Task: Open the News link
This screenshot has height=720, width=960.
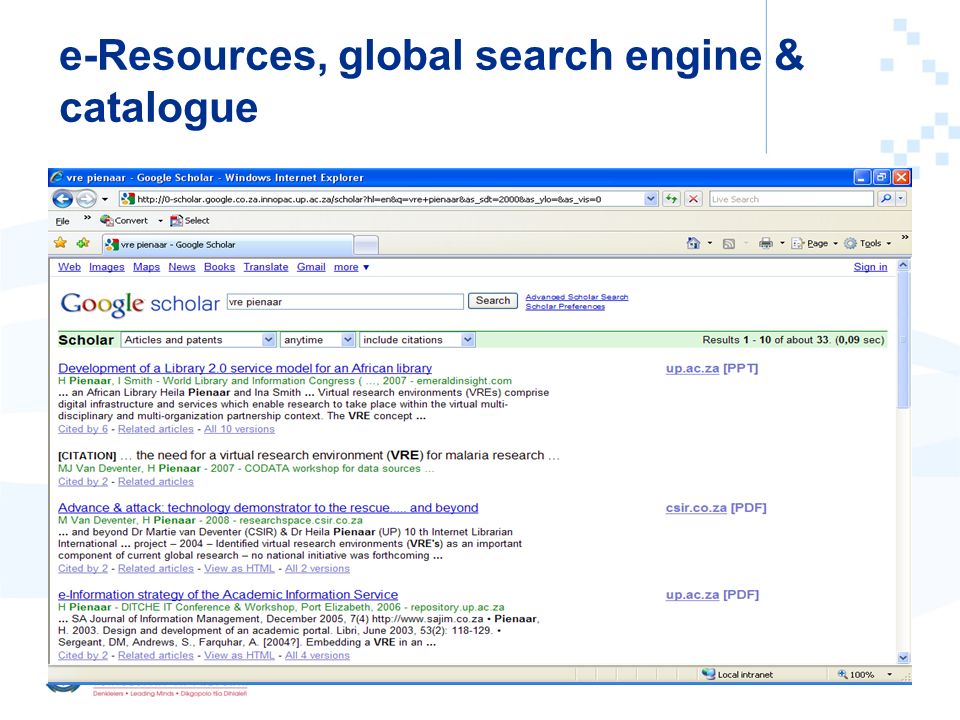Action: (182, 267)
